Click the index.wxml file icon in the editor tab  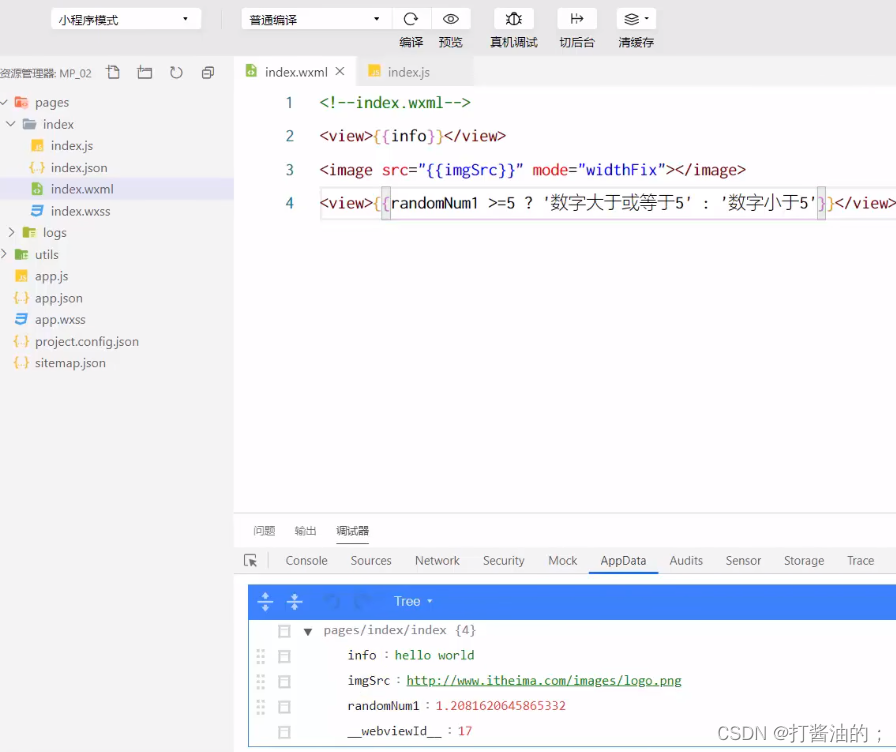[x=251, y=71]
